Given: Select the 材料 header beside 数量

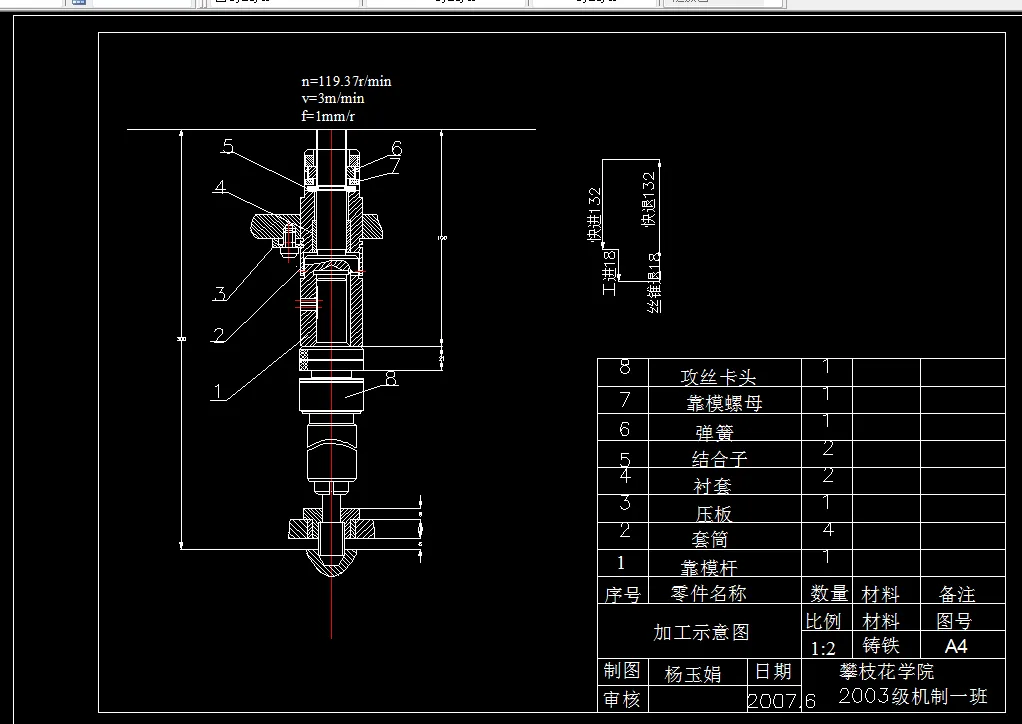Looking at the screenshot, I should [881, 594].
